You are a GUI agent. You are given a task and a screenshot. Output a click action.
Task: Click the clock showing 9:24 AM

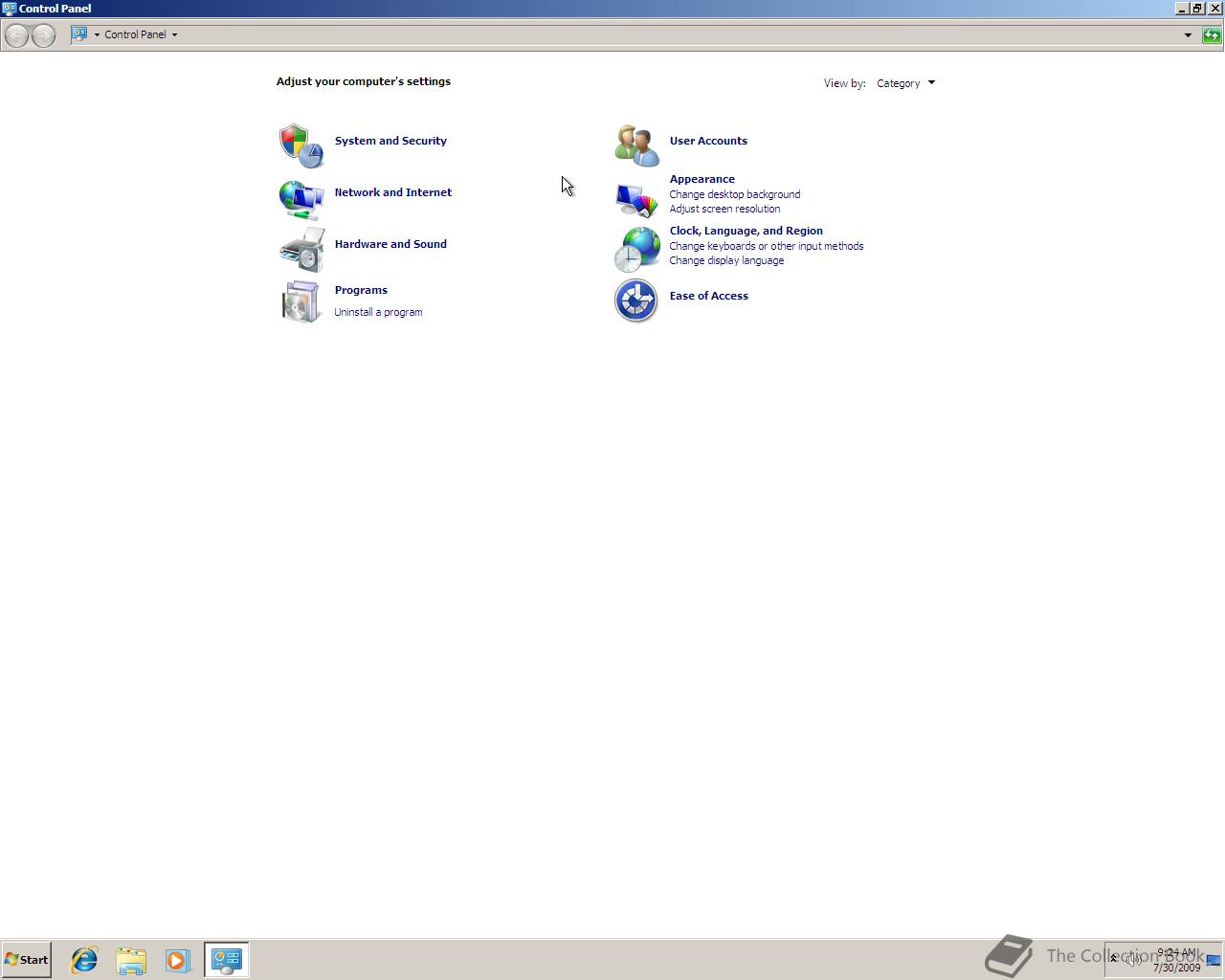coord(1174,953)
